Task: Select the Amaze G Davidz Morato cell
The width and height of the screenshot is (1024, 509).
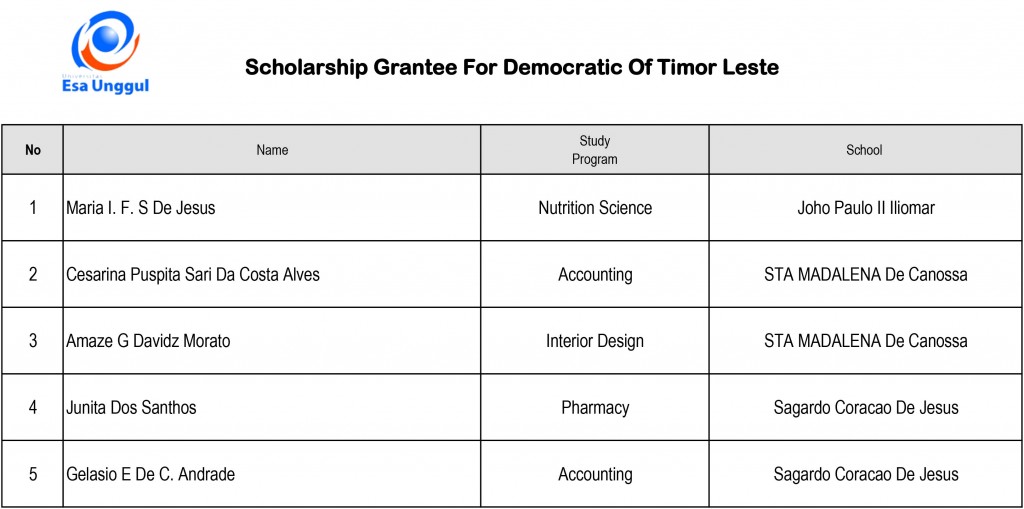Action: (x=272, y=341)
